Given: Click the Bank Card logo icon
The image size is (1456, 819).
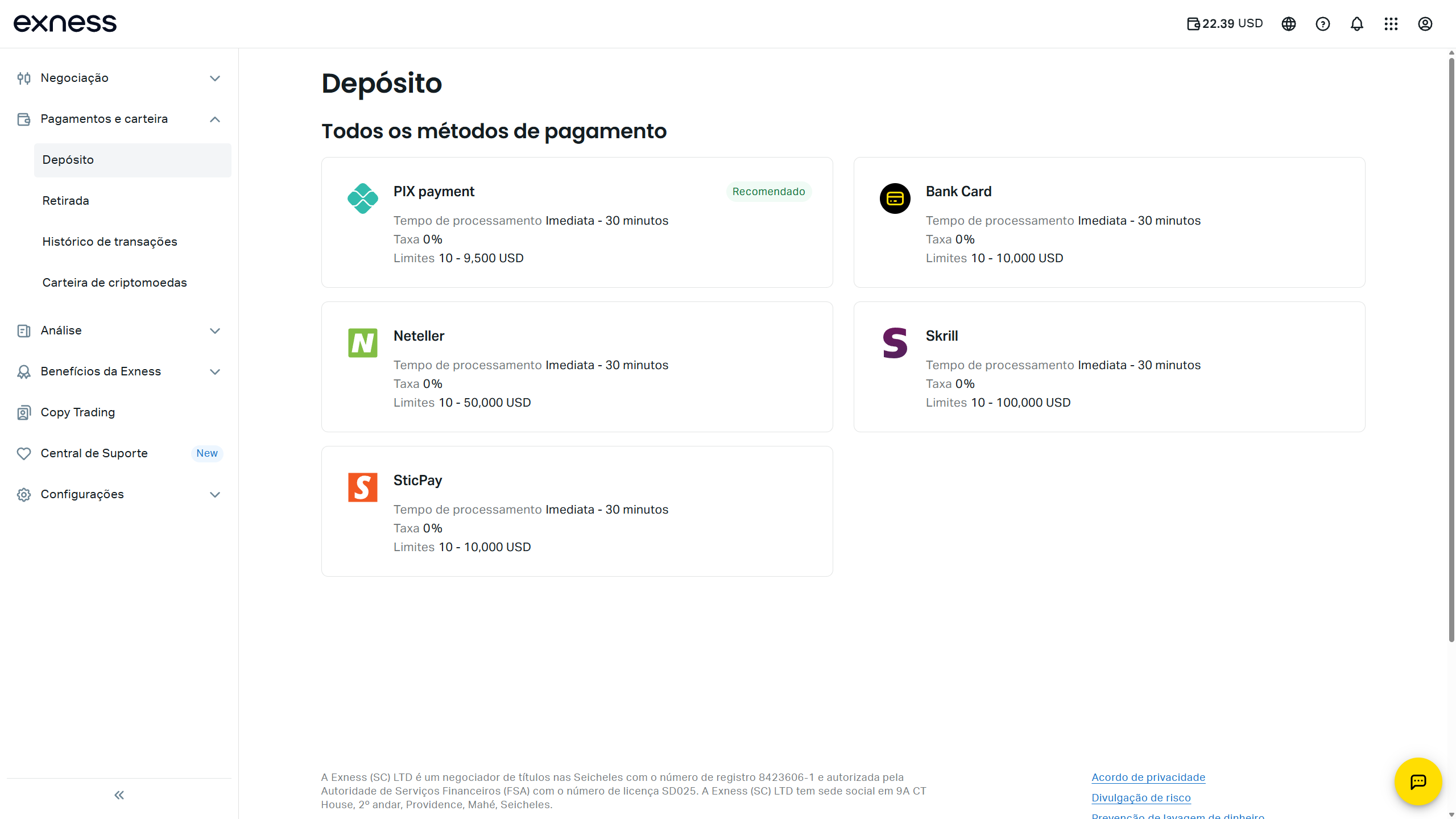Looking at the screenshot, I should tap(895, 198).
